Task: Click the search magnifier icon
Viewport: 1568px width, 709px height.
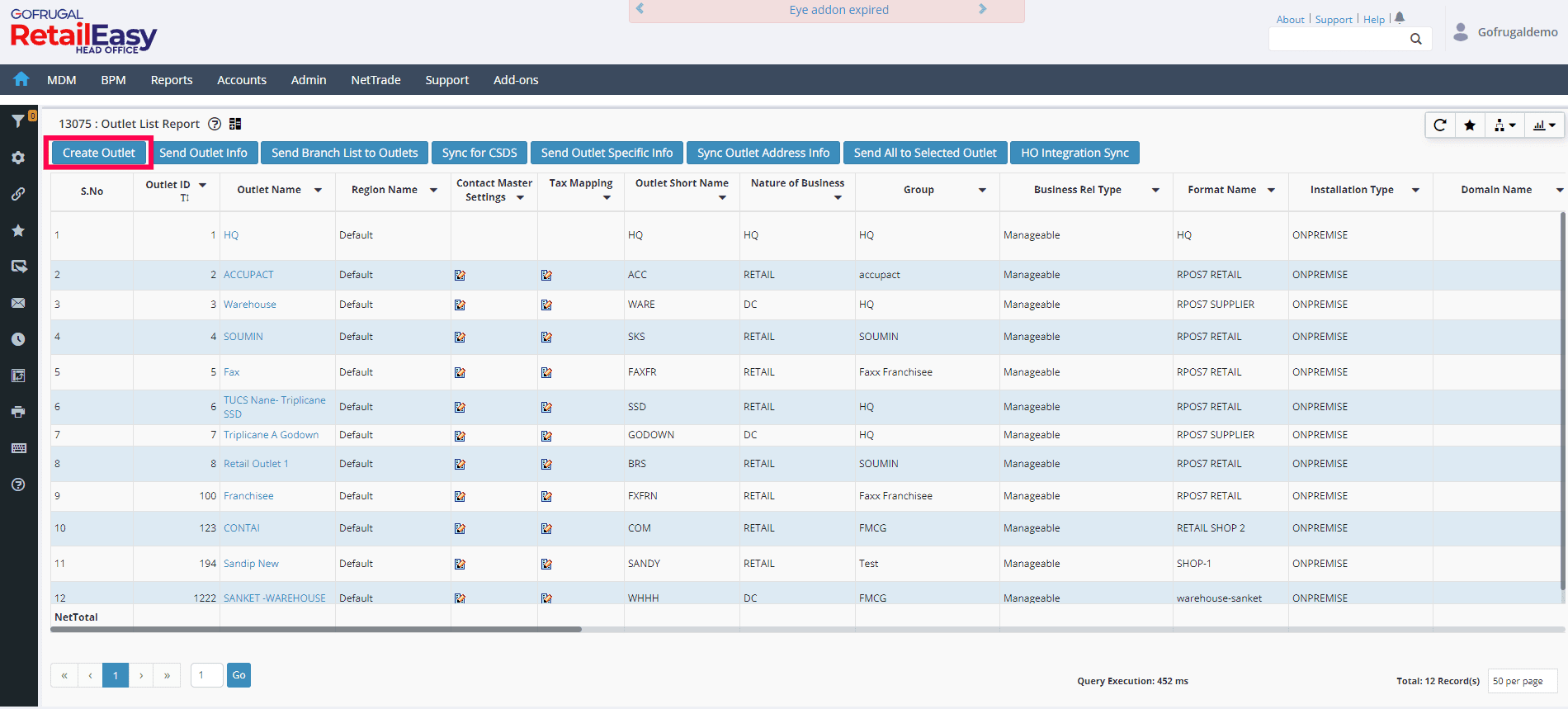Action: [1416, 39]
